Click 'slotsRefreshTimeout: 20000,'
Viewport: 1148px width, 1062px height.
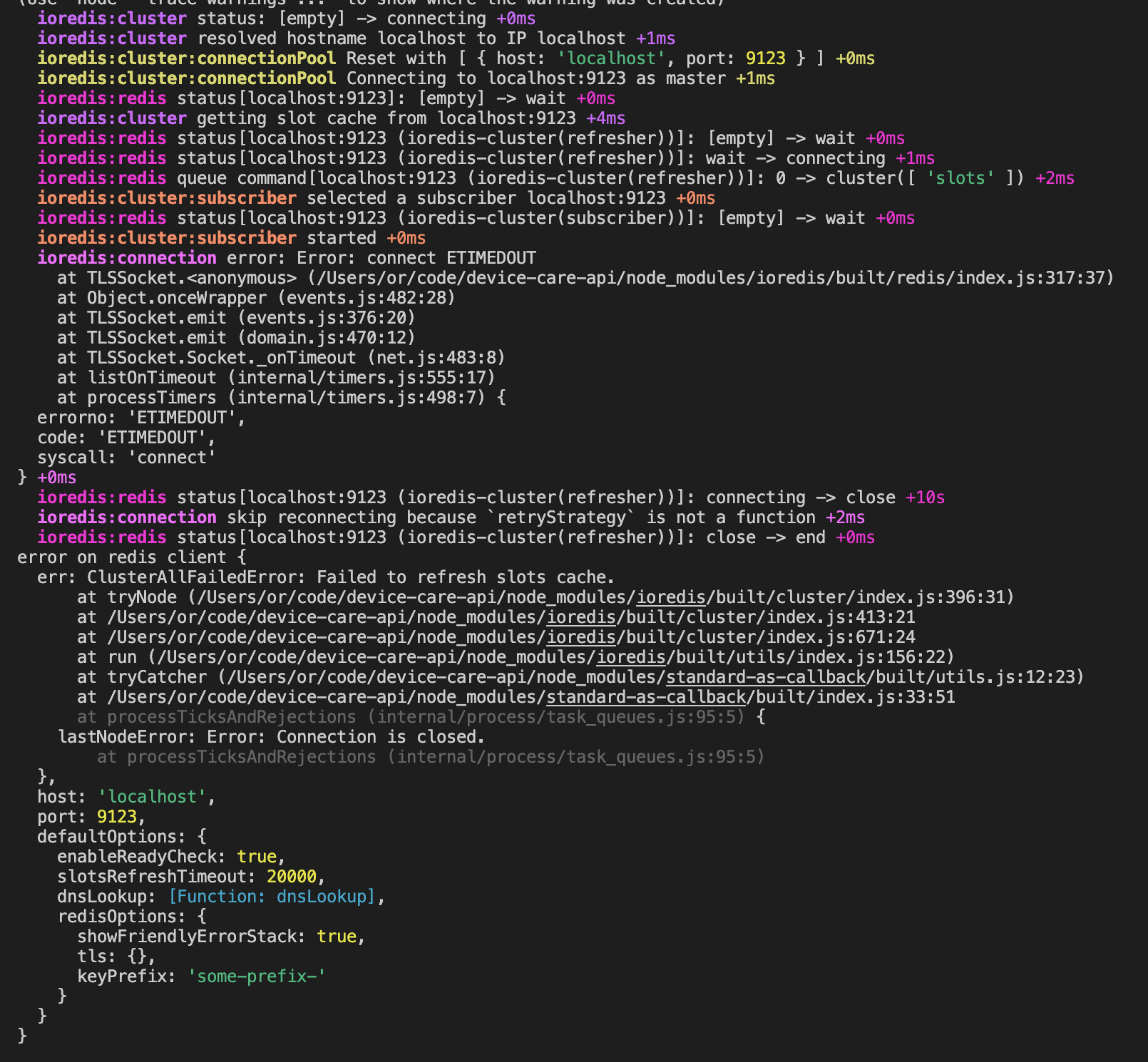[x=191, y=877]
